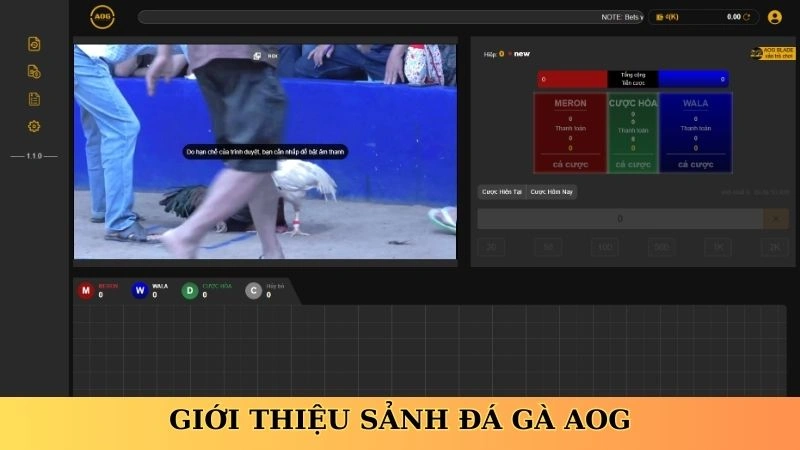Click the grey C cancel circle
This screenshot has width=800, height=450.
tap(254, 290)
